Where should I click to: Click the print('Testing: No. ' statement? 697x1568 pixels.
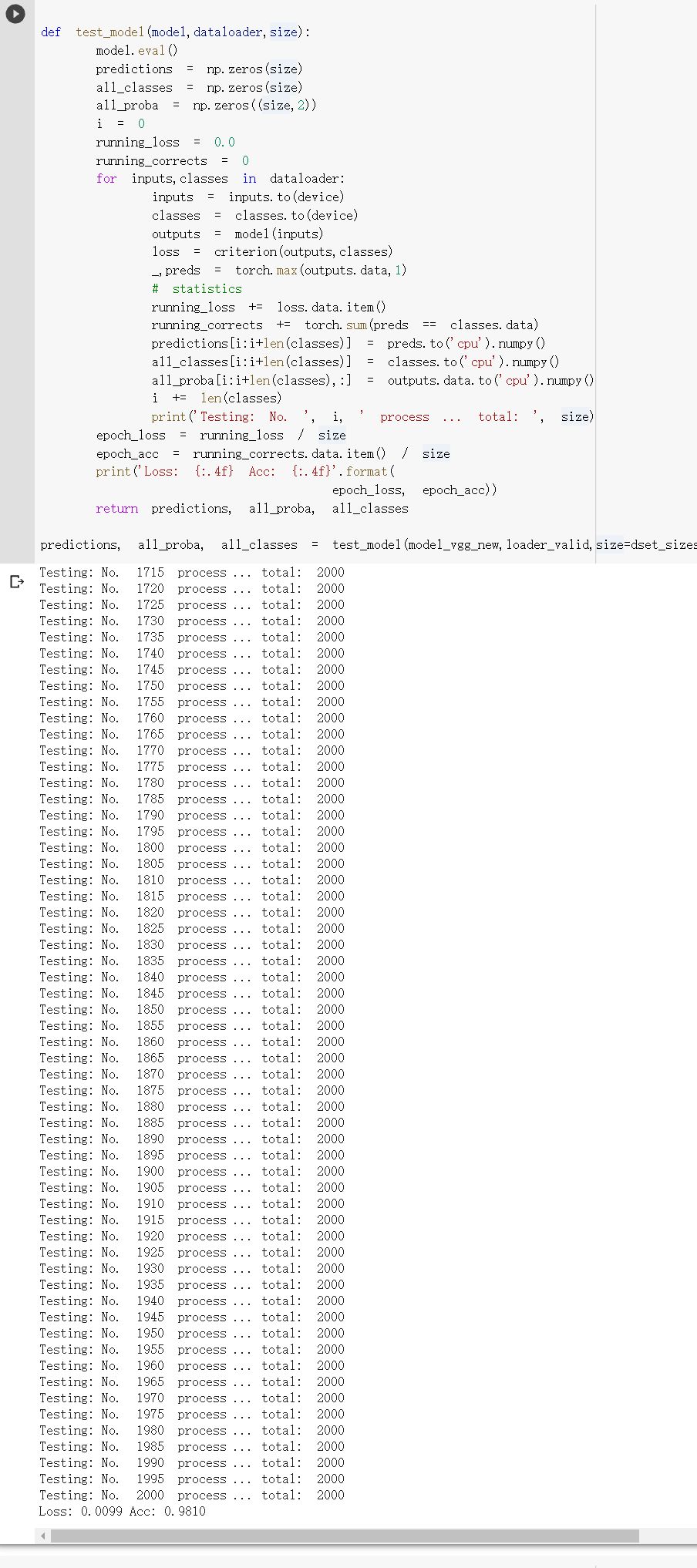(372, 417)
